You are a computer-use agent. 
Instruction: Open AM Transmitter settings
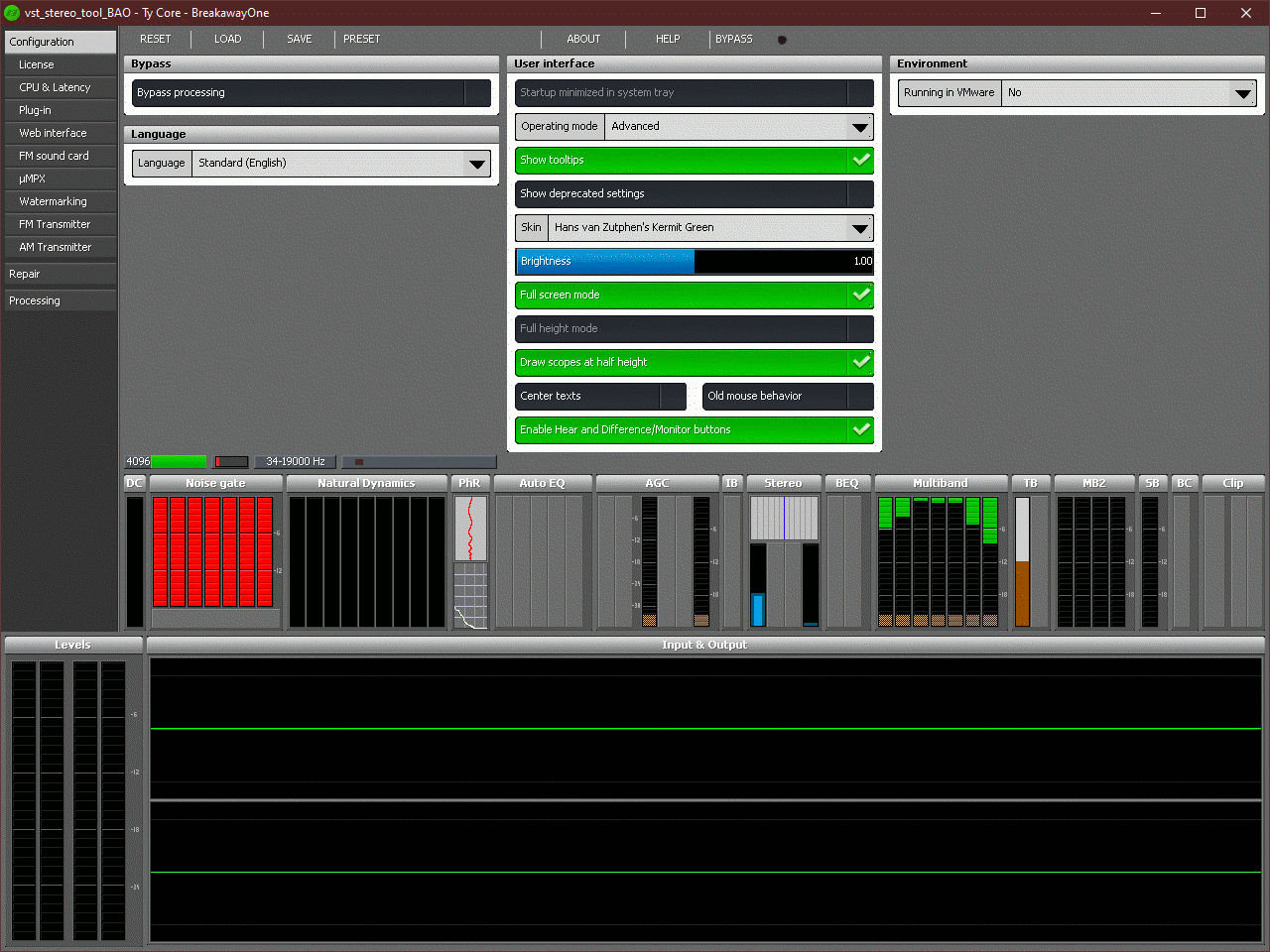pyautogui.click(x=61, y=247)
